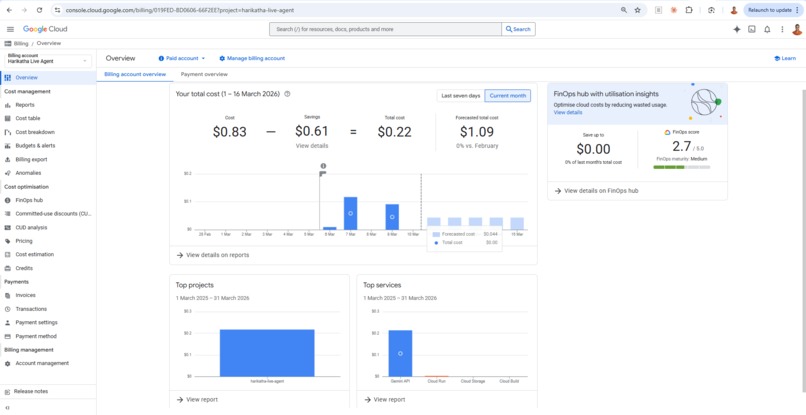Switch to Billing account overview tab
Image resolution: width=806 pixels, height=415 pixels.
coord(135,75)
